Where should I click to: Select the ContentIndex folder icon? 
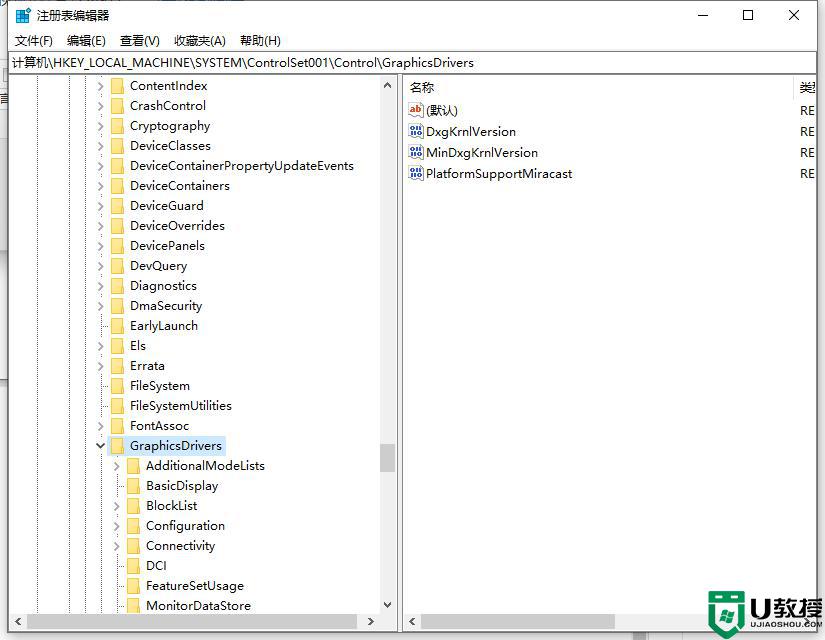coord(118,86)
